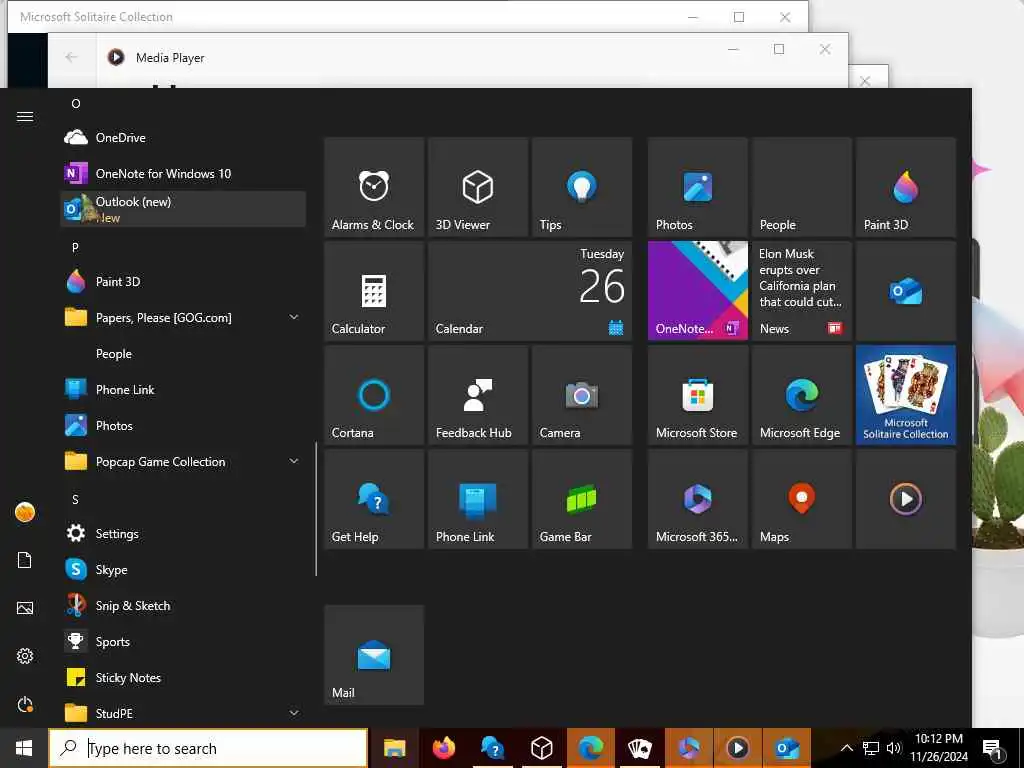Viewport: 1024px width, 768px height.
Task: Launch the Microsoft 365 tile
Action: [697, 499]
